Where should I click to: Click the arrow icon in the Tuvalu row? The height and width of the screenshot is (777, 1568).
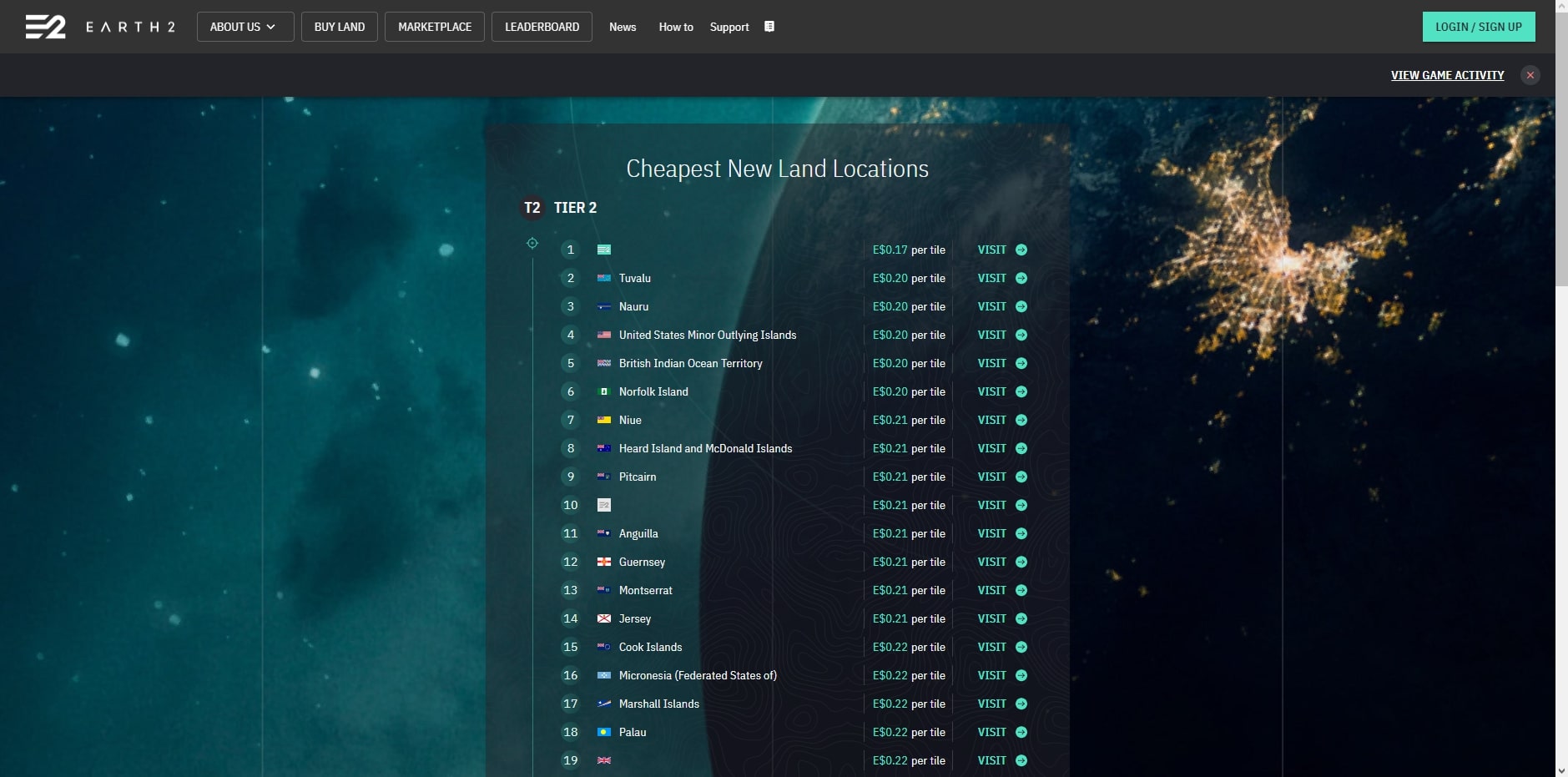1021,279
